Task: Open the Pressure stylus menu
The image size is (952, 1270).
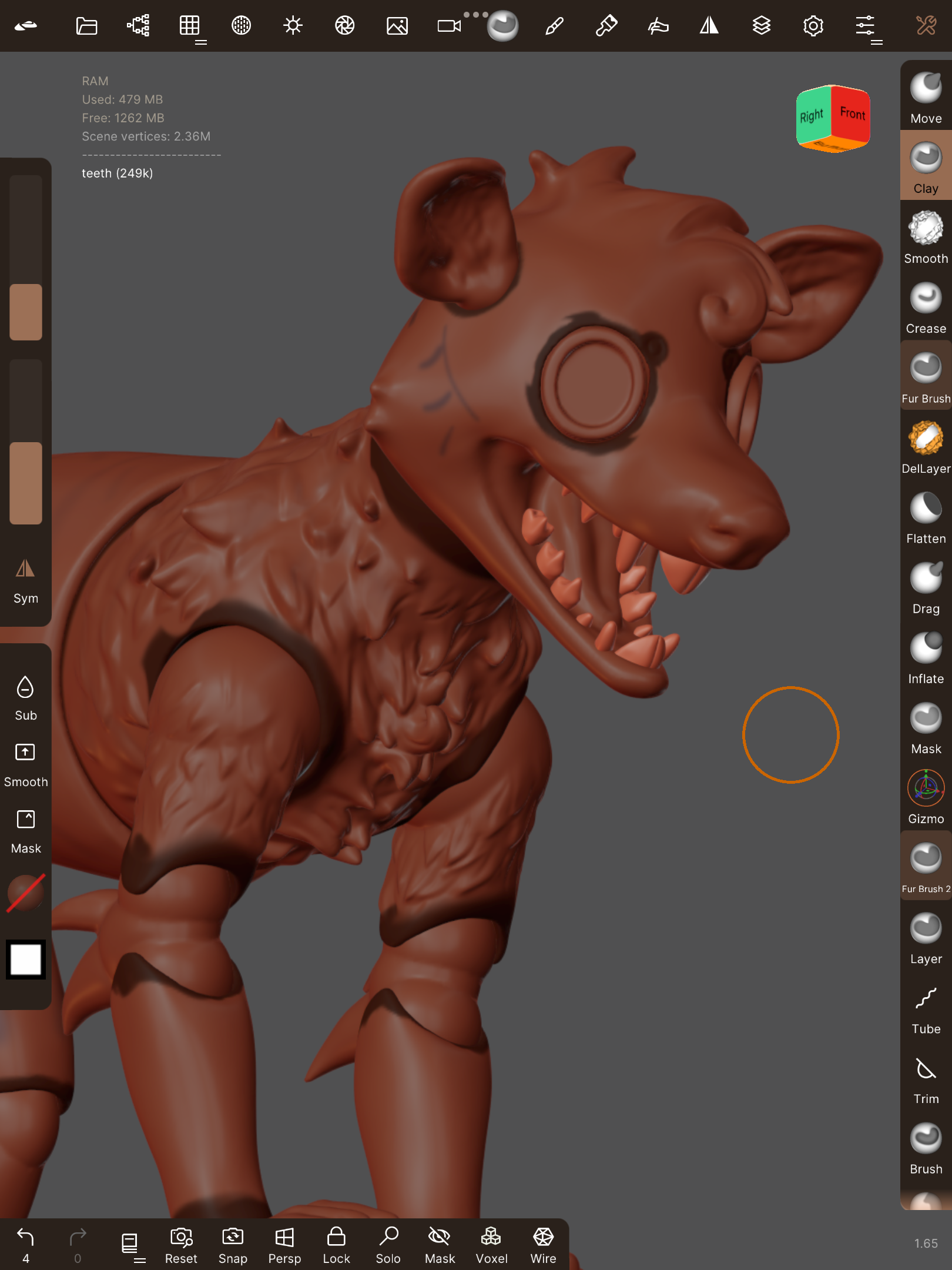Action: pyautogui.click(x=658, y=26)
